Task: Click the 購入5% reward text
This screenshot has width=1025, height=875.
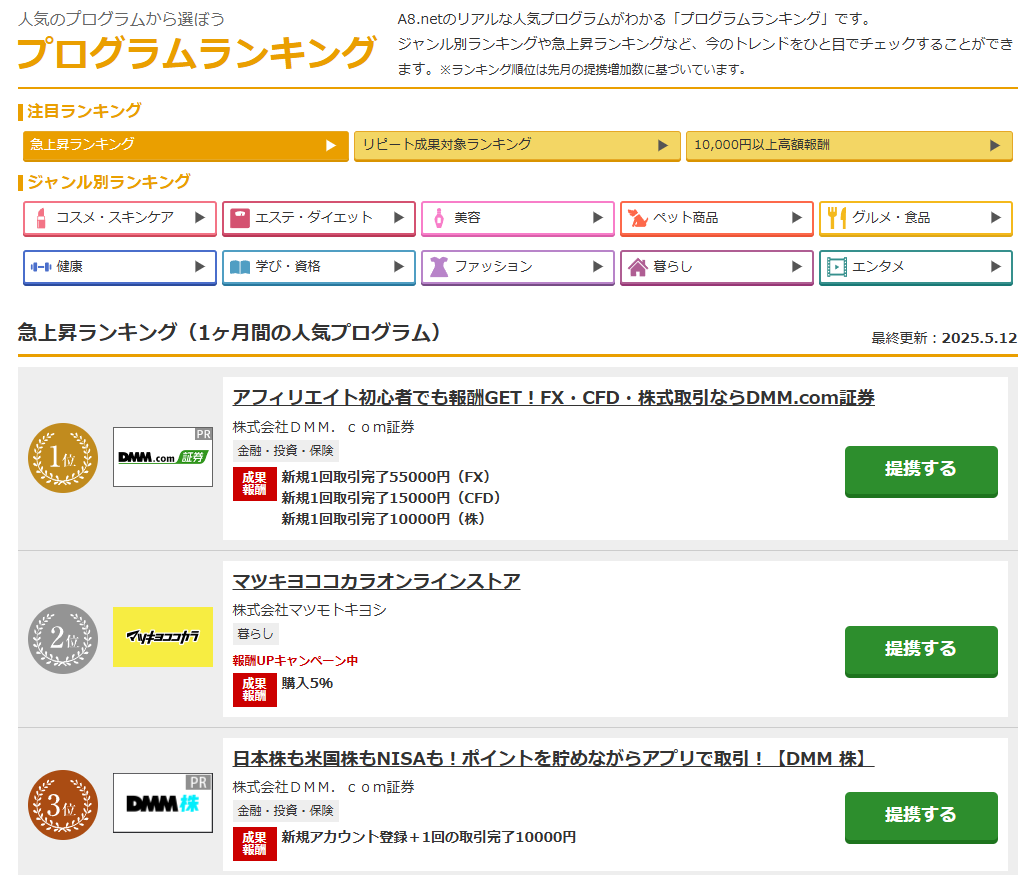Action: (307, 684)
